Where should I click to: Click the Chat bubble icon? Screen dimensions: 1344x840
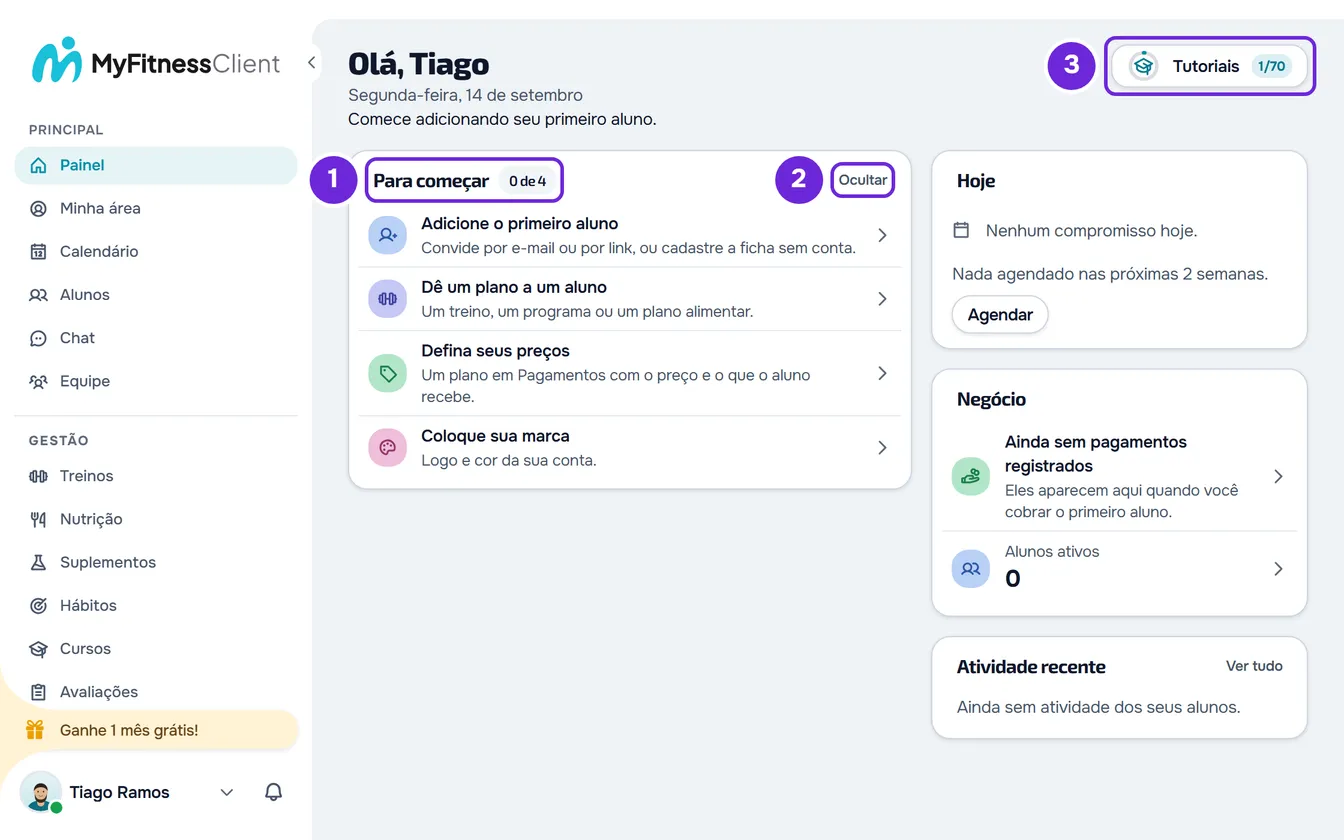pyautogui.click(x=38, y=338)
